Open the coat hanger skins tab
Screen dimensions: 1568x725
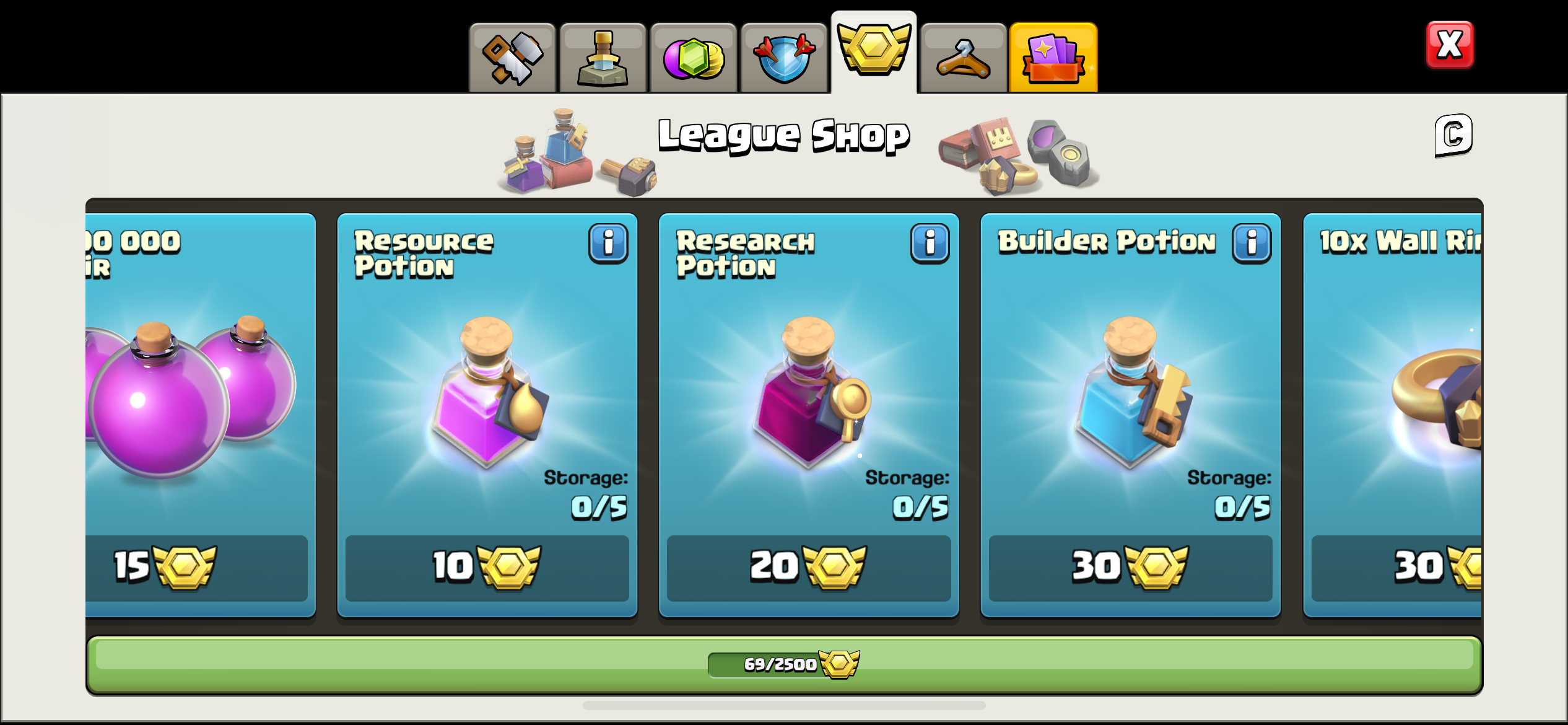[964, 58]
